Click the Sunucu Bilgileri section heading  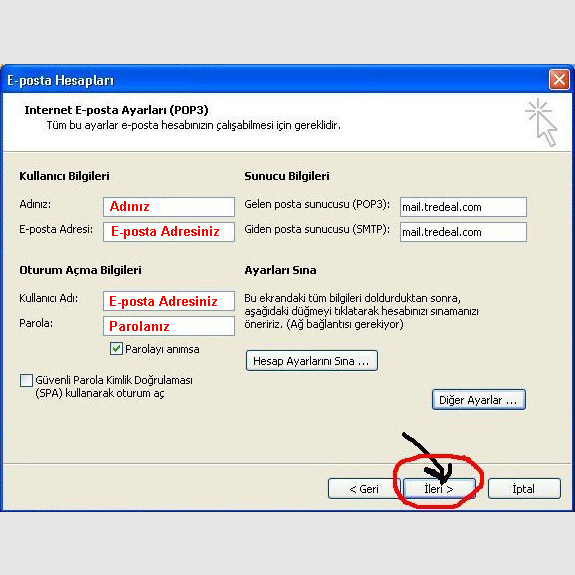click(287, 176)
